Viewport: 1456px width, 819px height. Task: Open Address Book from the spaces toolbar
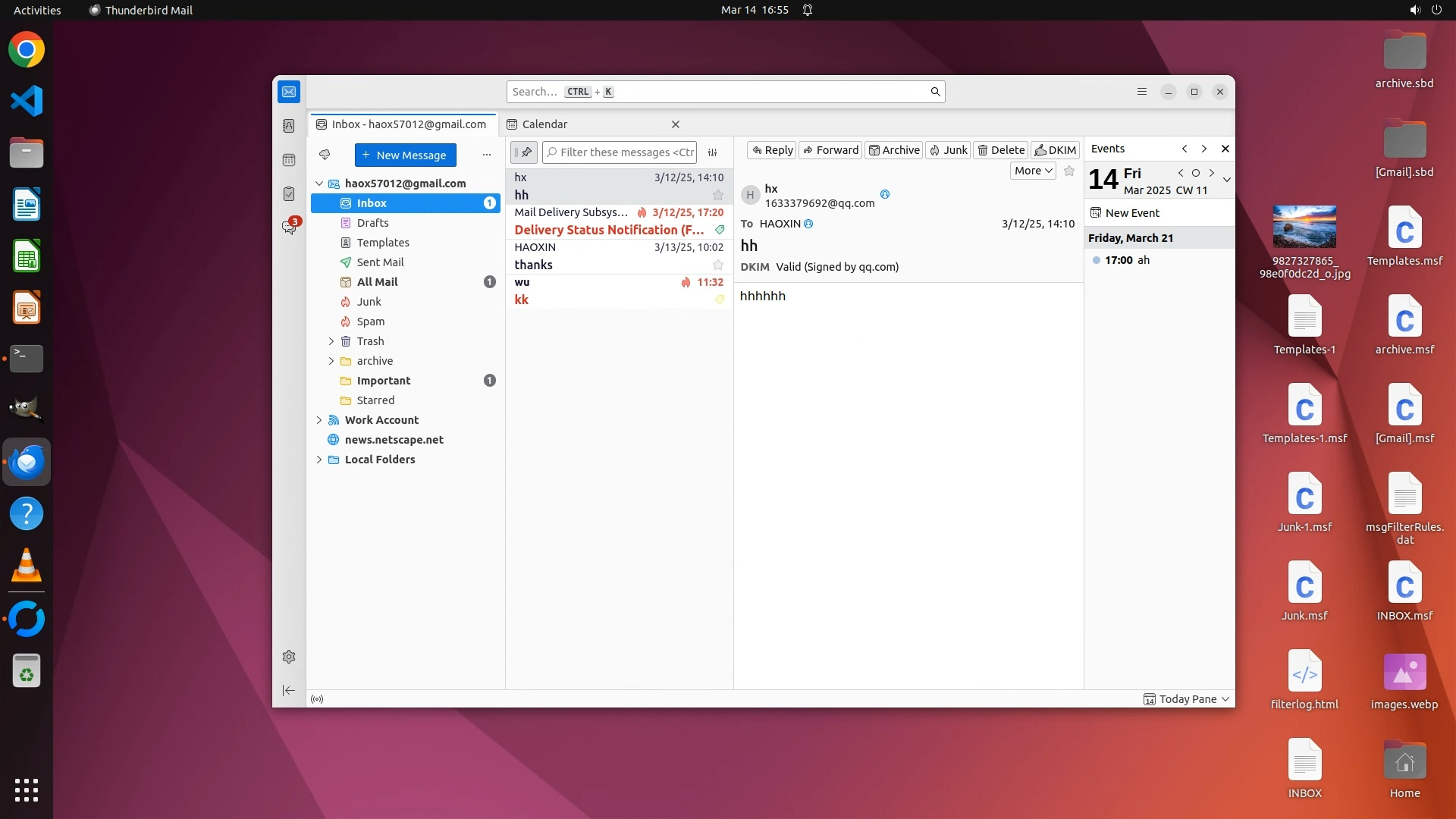pos(289,126)
